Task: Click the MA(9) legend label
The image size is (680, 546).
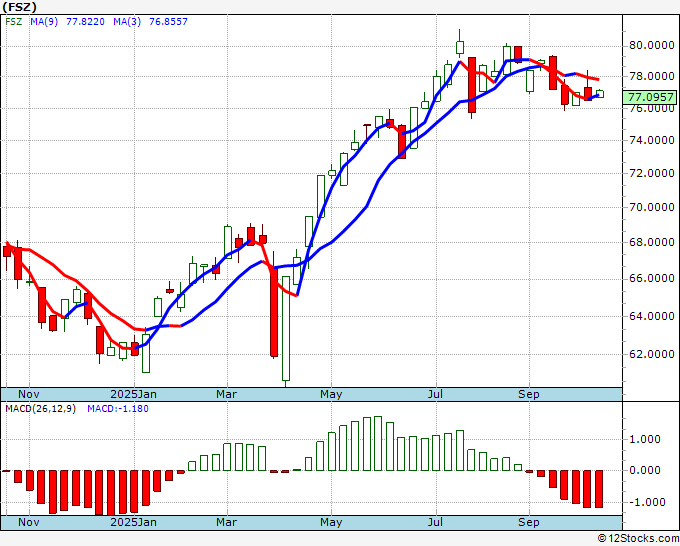Action: click(44, 22)
